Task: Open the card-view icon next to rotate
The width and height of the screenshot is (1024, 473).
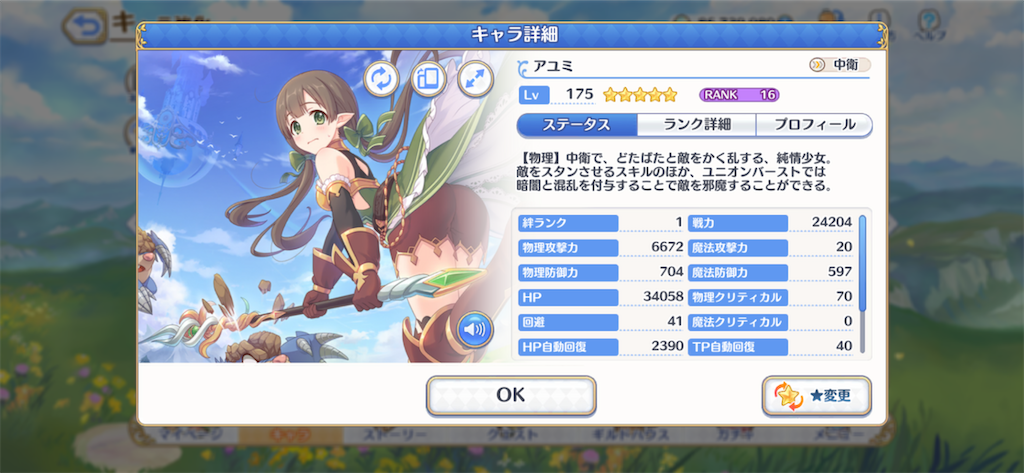Action: click(428, 78)
